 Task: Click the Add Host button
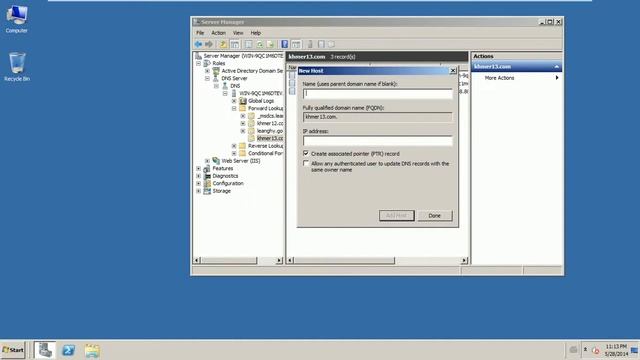tap(396, 216)
